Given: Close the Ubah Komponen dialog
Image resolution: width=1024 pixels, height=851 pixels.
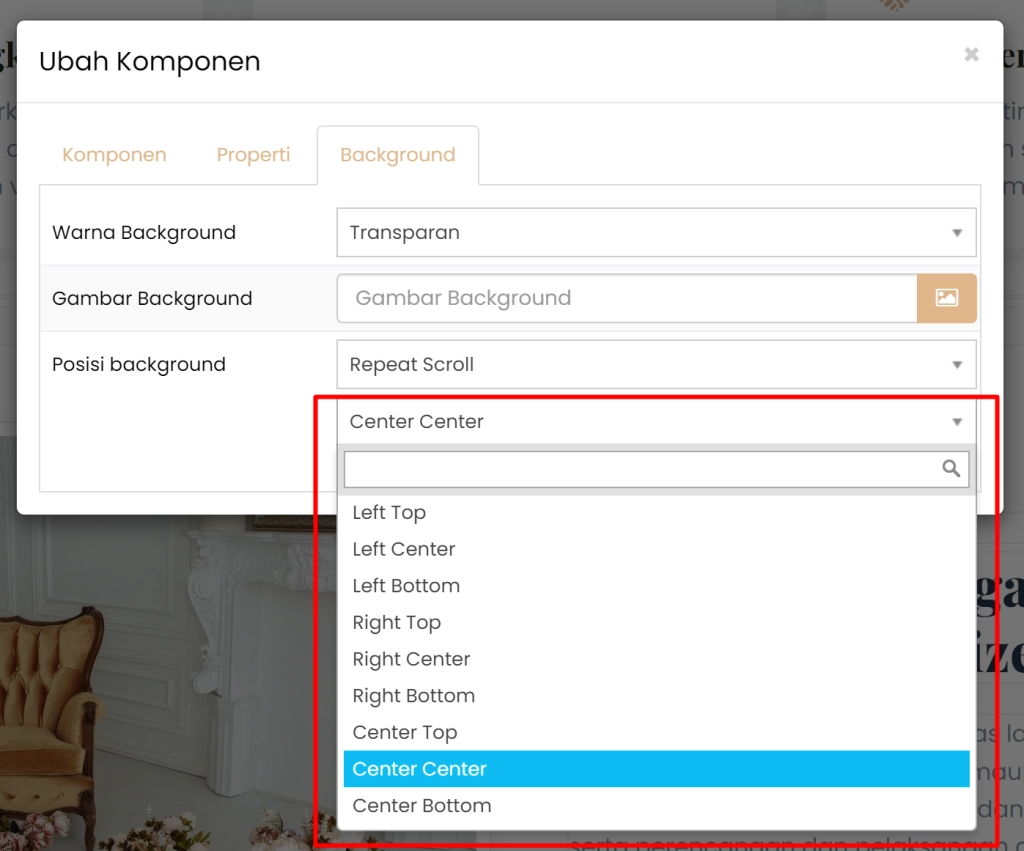Looking at the screenshot, I should [971, 55].
